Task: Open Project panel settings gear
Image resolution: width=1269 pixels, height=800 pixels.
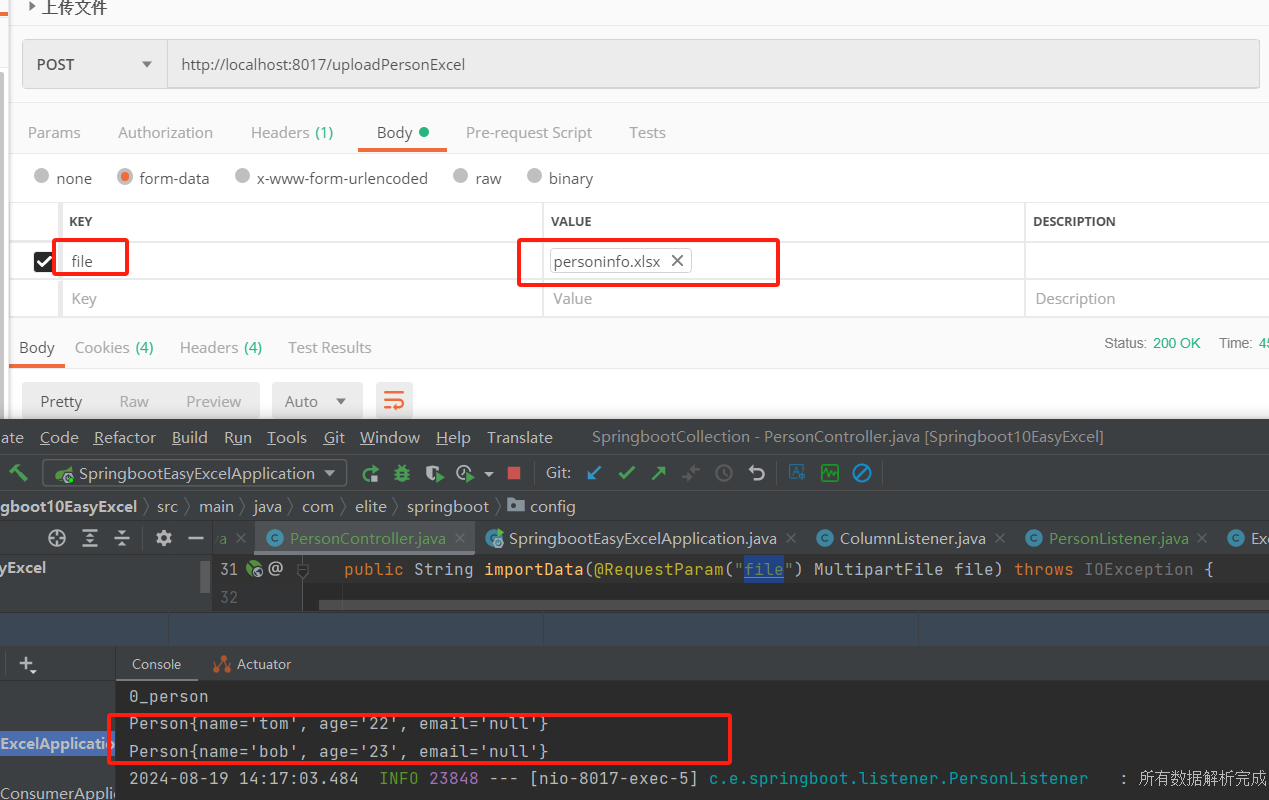Action: coord(164,538)
